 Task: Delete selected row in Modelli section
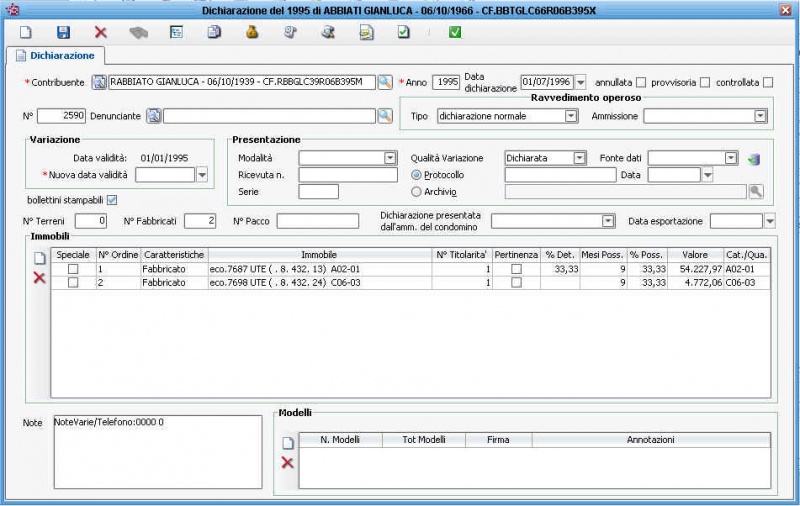point(288,462)
